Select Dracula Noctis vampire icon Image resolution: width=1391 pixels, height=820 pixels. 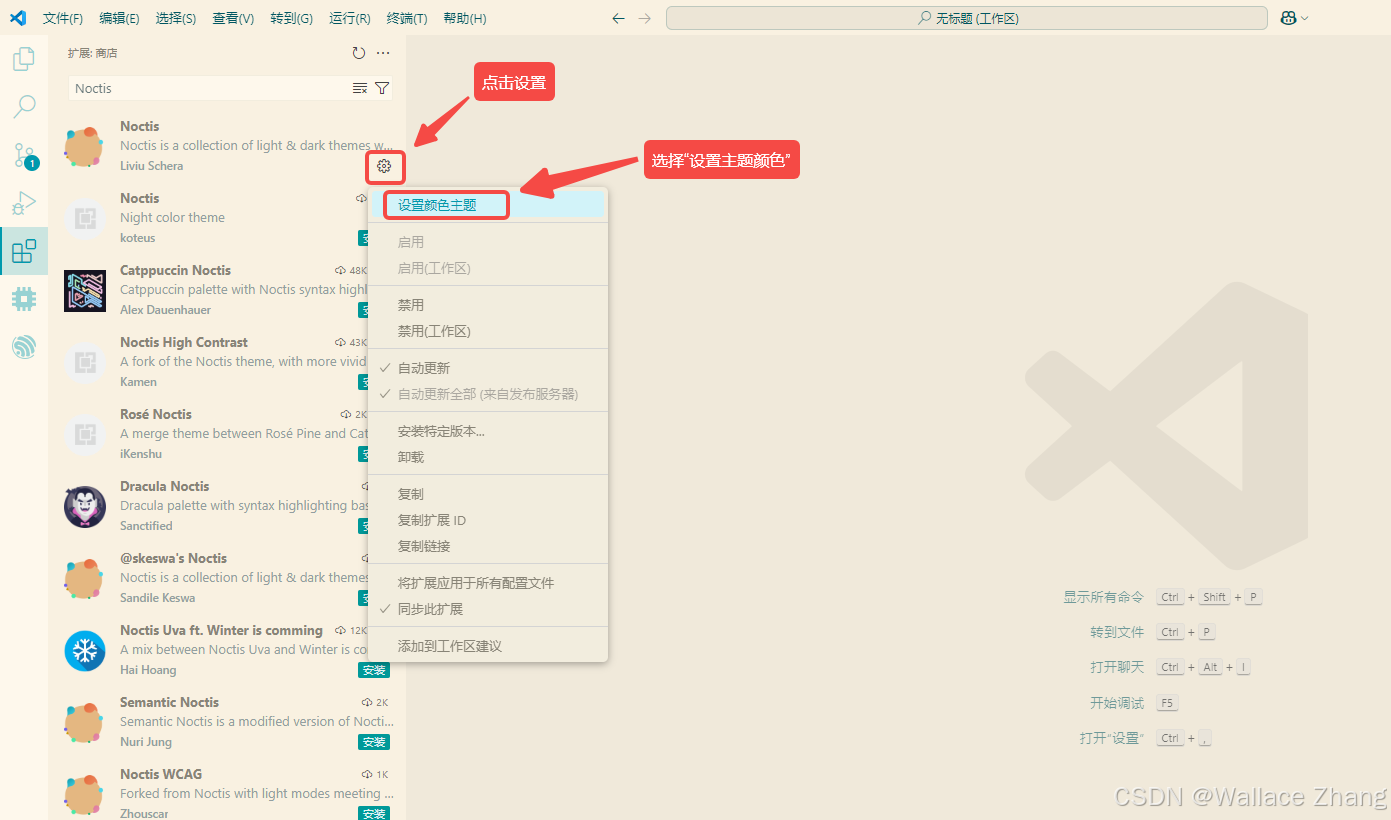85,506
